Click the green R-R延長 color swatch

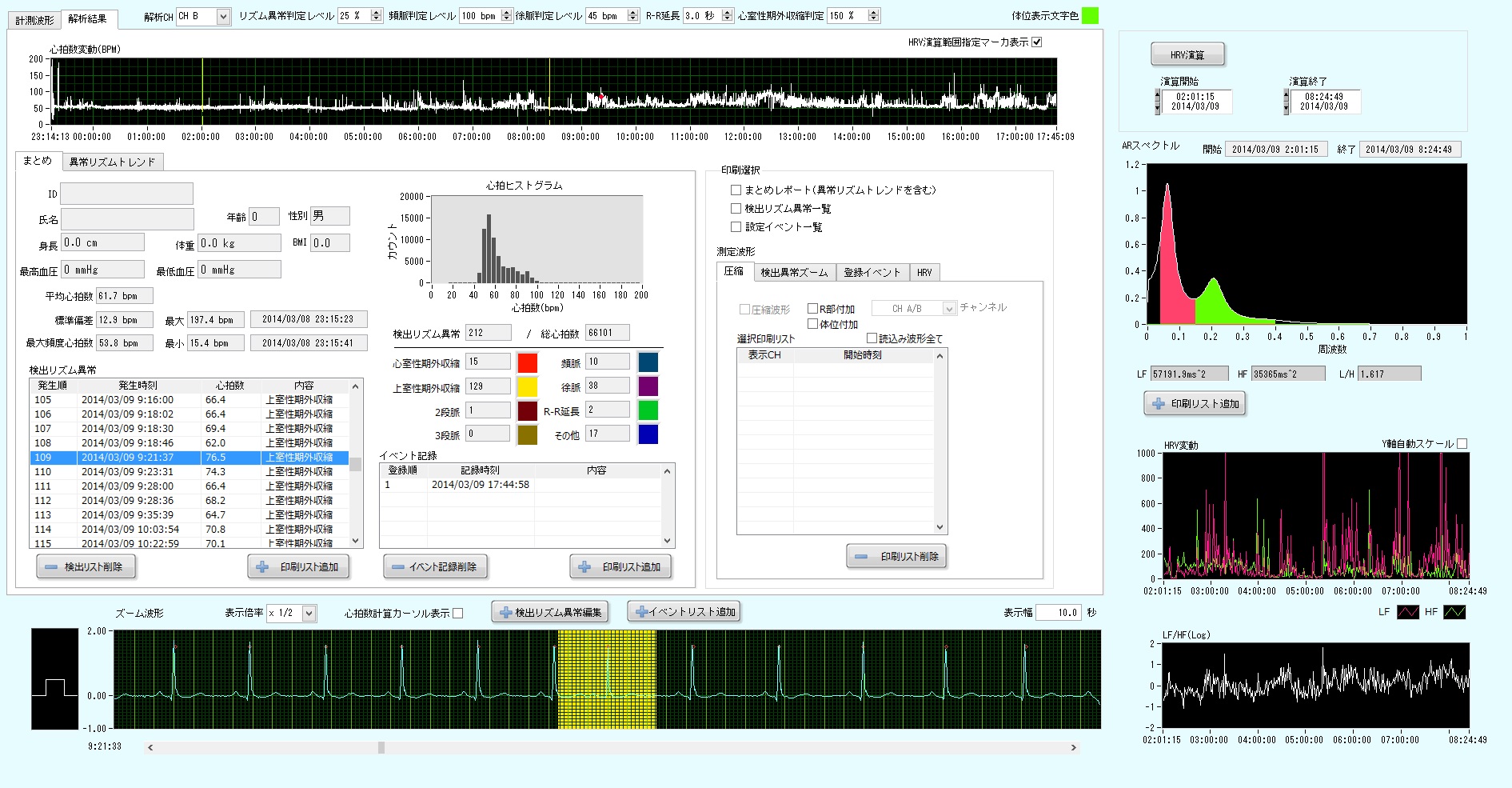point(648,410)
